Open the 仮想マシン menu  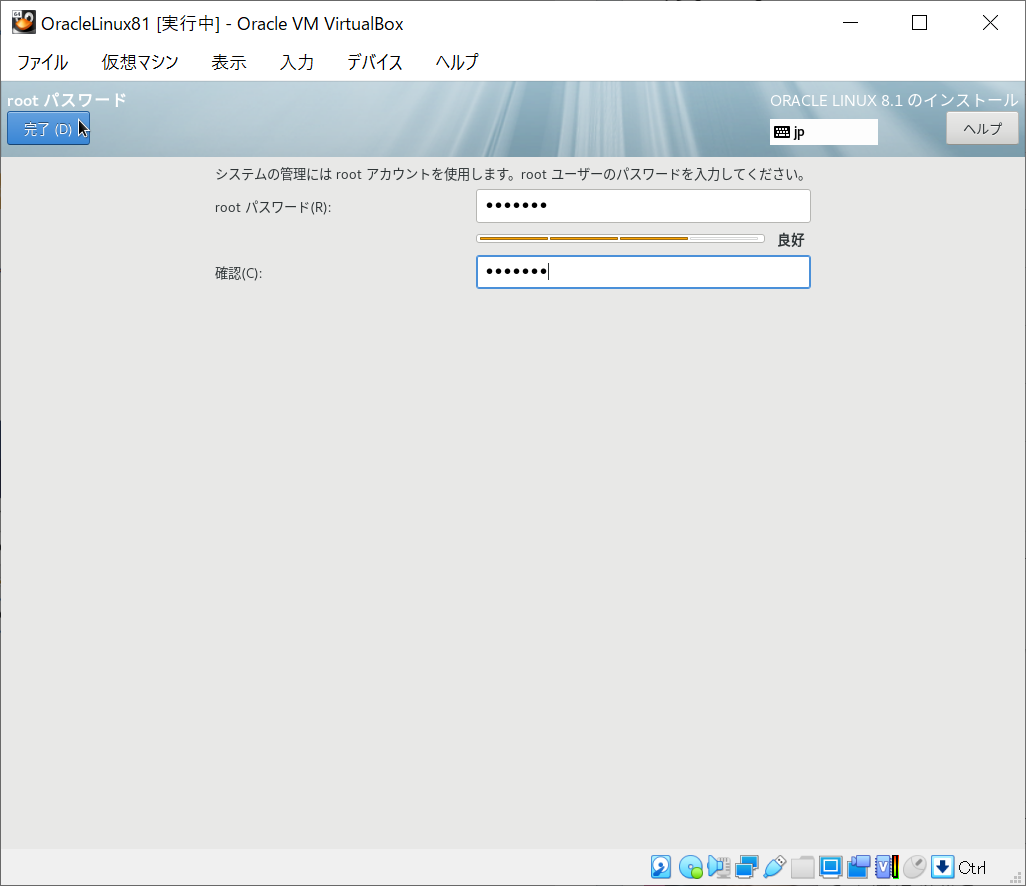click(x=139, y=62)
